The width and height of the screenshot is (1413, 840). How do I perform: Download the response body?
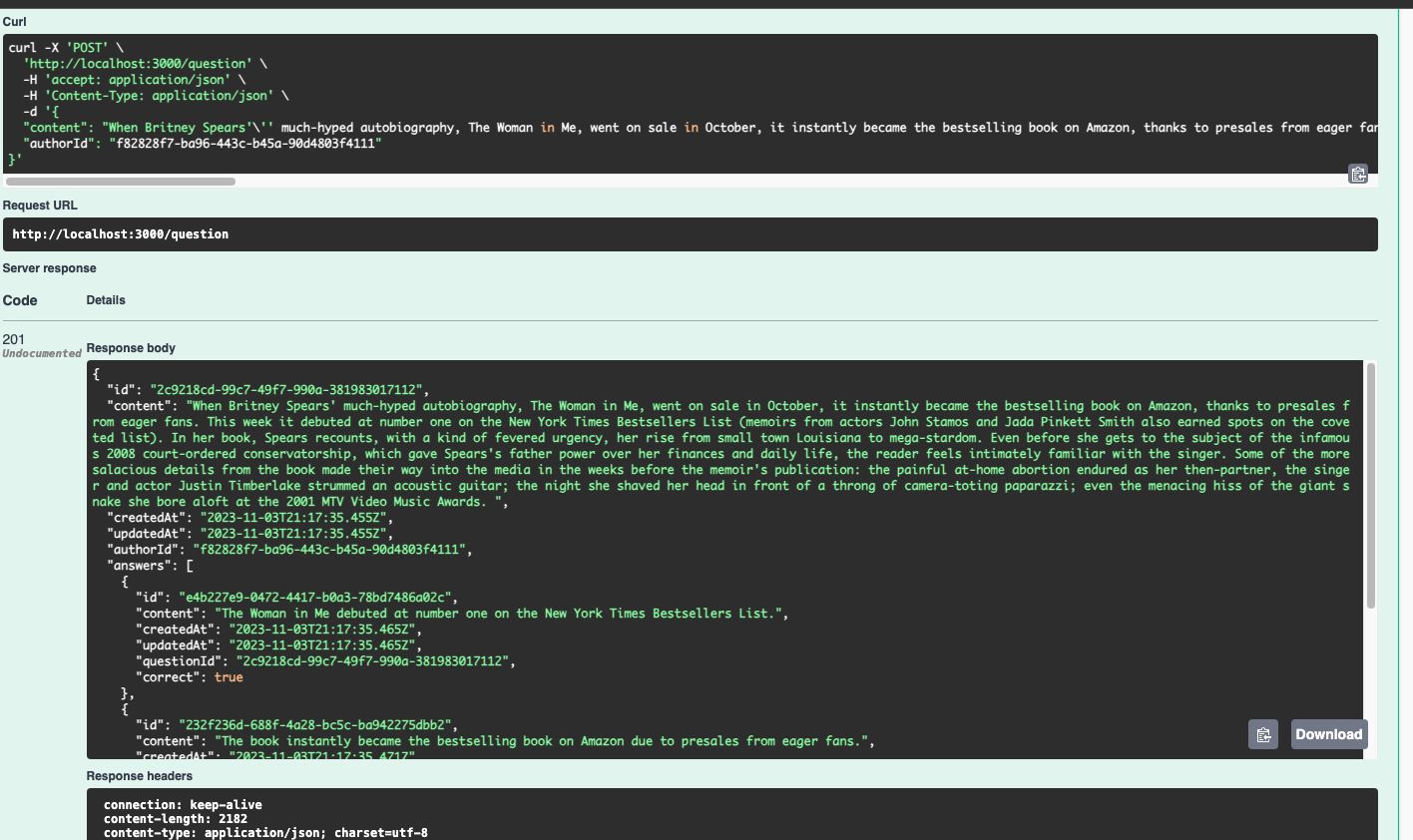1329,734
